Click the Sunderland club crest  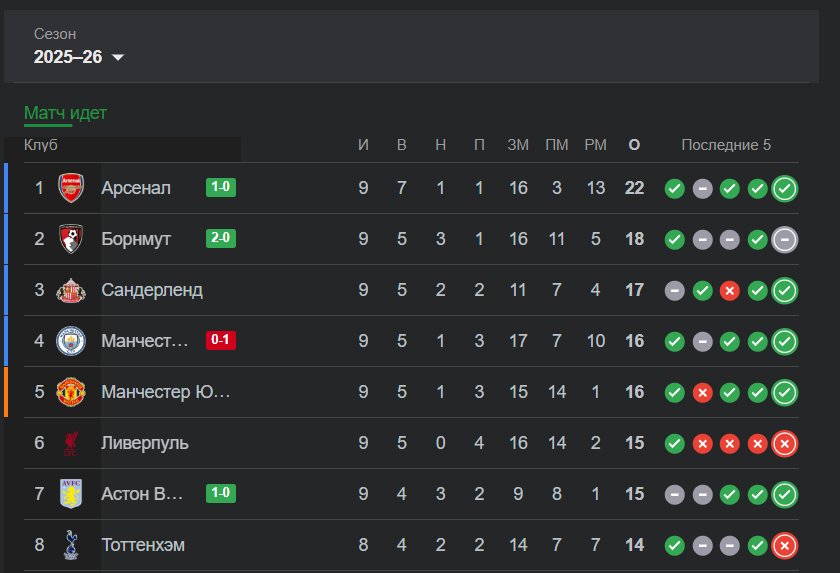click(x=71, y=290)
